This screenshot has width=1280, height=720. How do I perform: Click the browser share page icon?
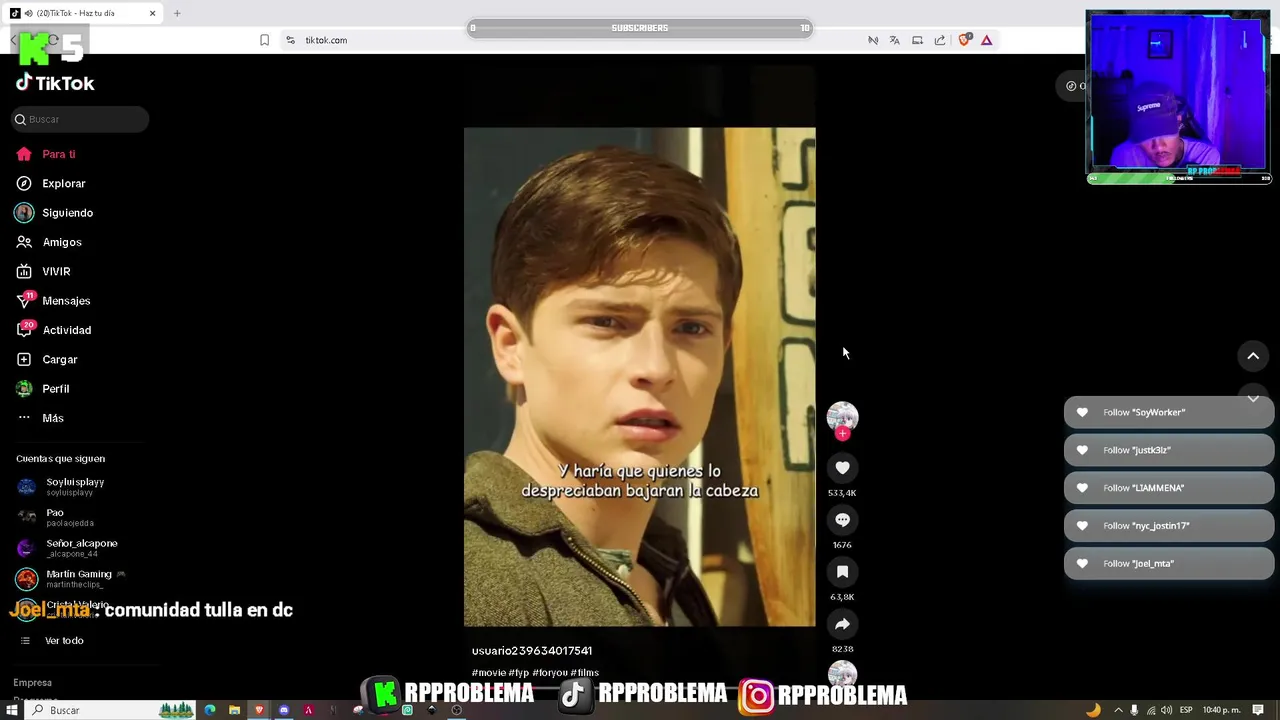click(x=940, y=40)
